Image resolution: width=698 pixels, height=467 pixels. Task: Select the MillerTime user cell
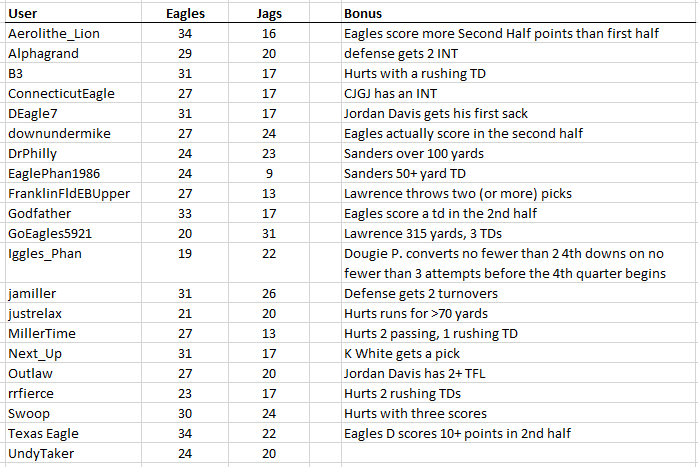42,333
